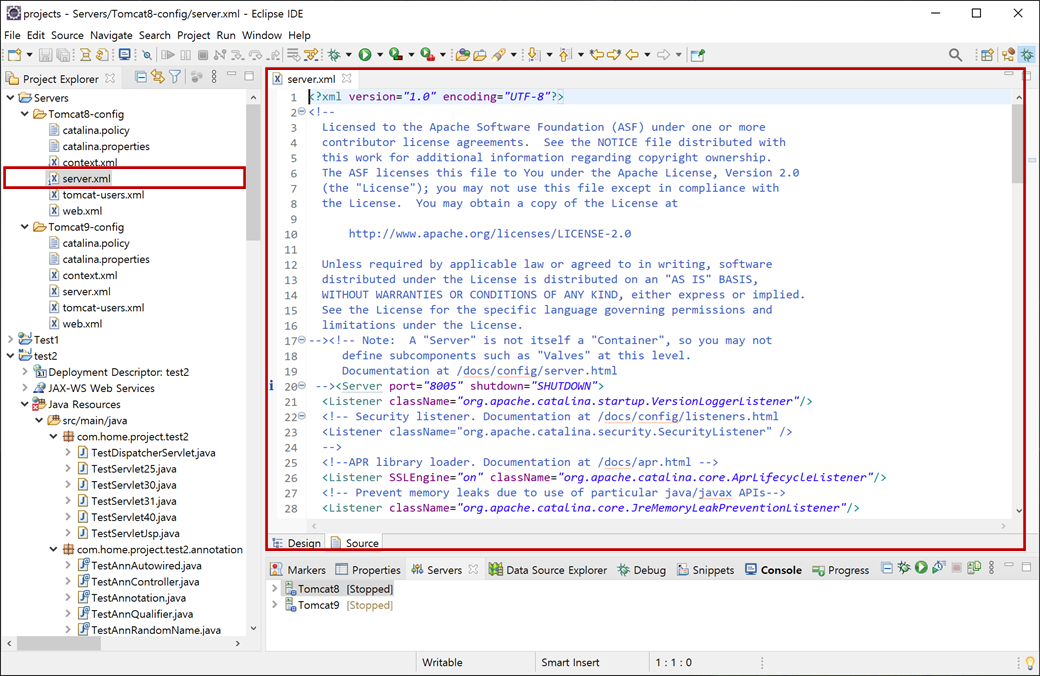Click the Save All toolbar icon
The height and width of the screenshot is (676, 1040).
tap(63, 55)
